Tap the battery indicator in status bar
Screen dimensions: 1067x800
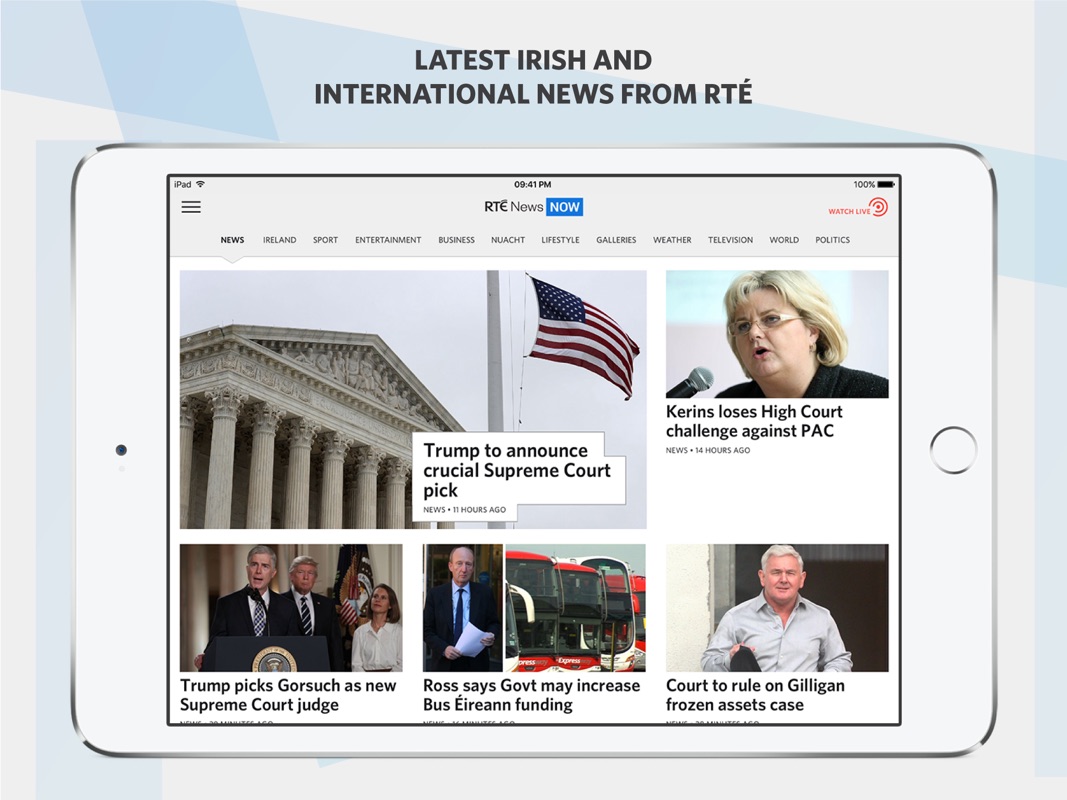coord(885,184)
